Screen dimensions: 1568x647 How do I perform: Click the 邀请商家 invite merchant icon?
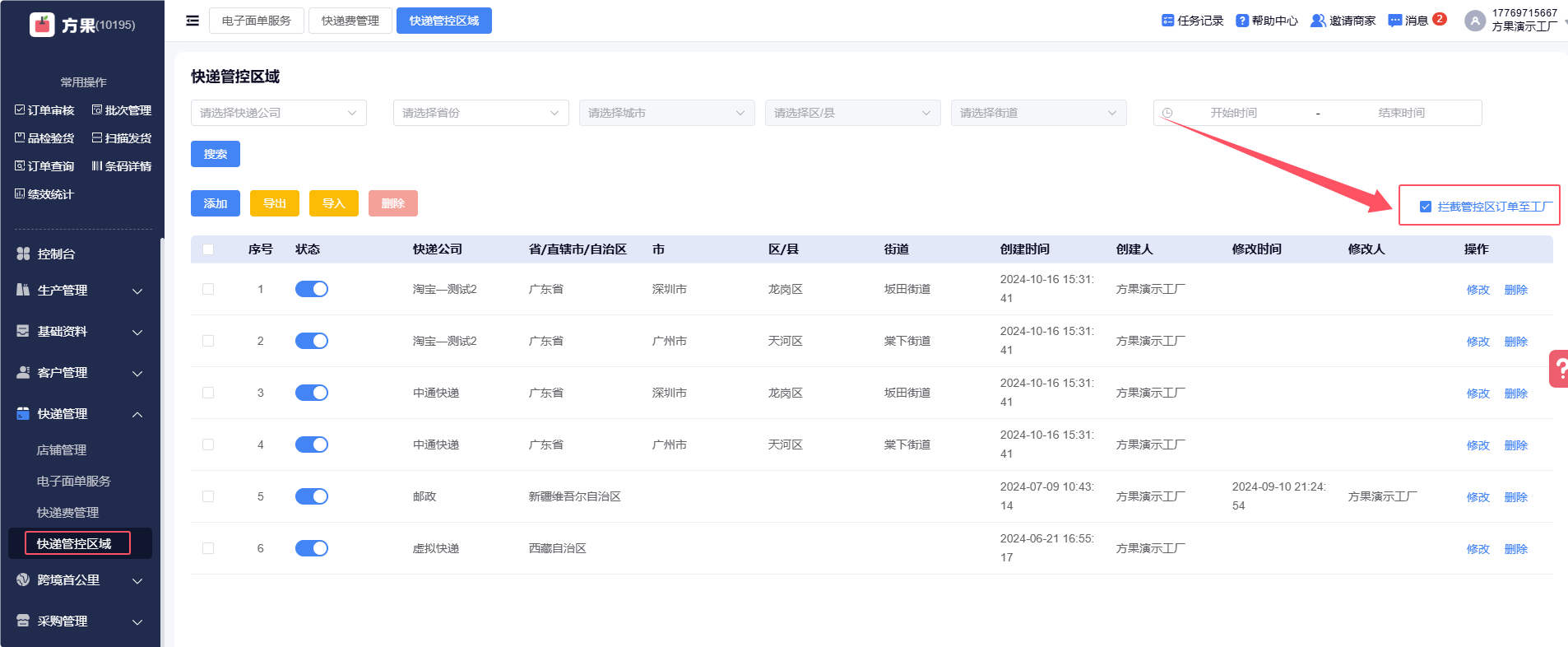point(1318,21)
